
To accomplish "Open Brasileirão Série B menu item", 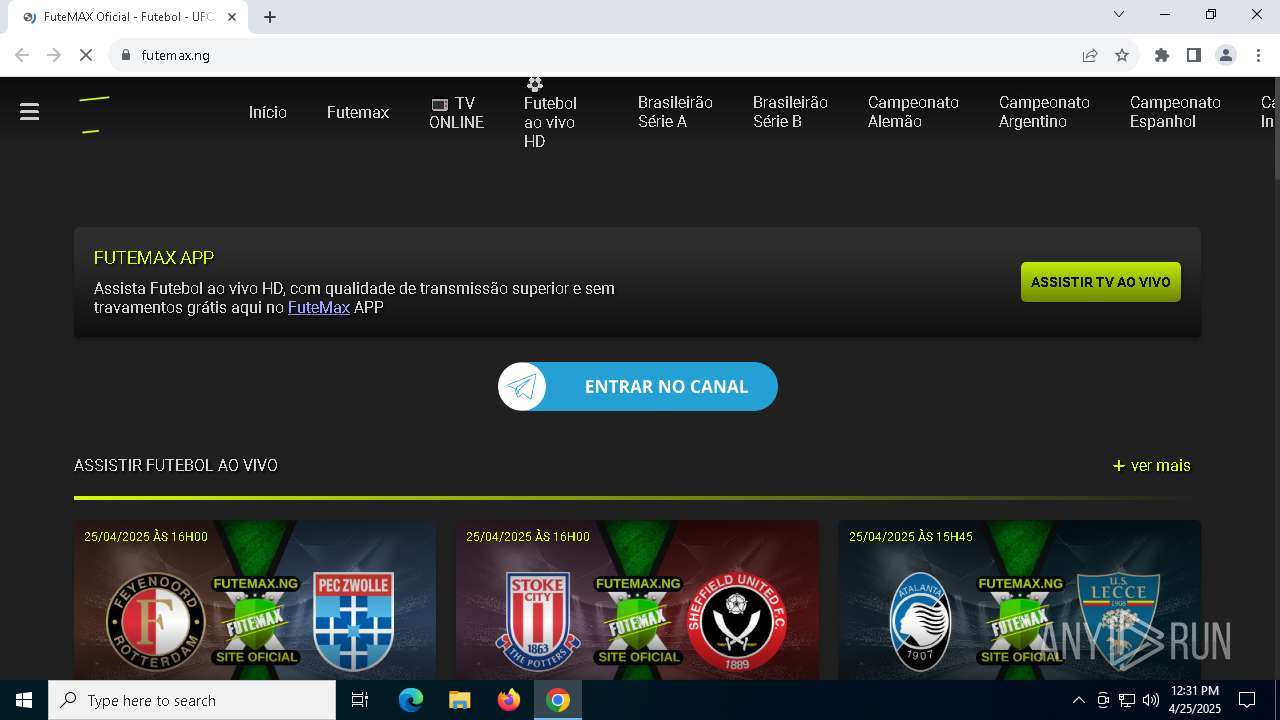I will click(x=790, y=112).
